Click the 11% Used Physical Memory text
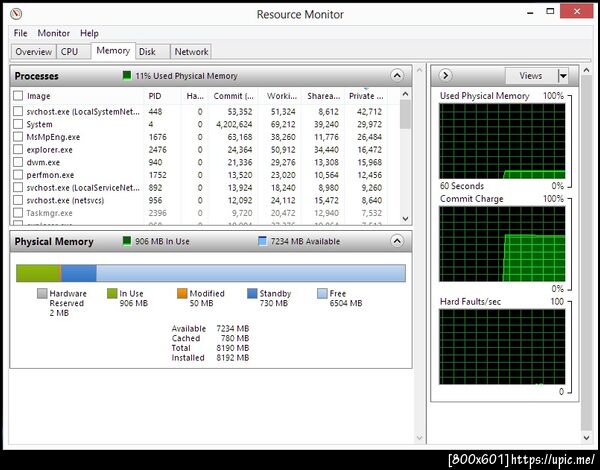The width and height of the screenshot is (600, 470). coord(186,76)
